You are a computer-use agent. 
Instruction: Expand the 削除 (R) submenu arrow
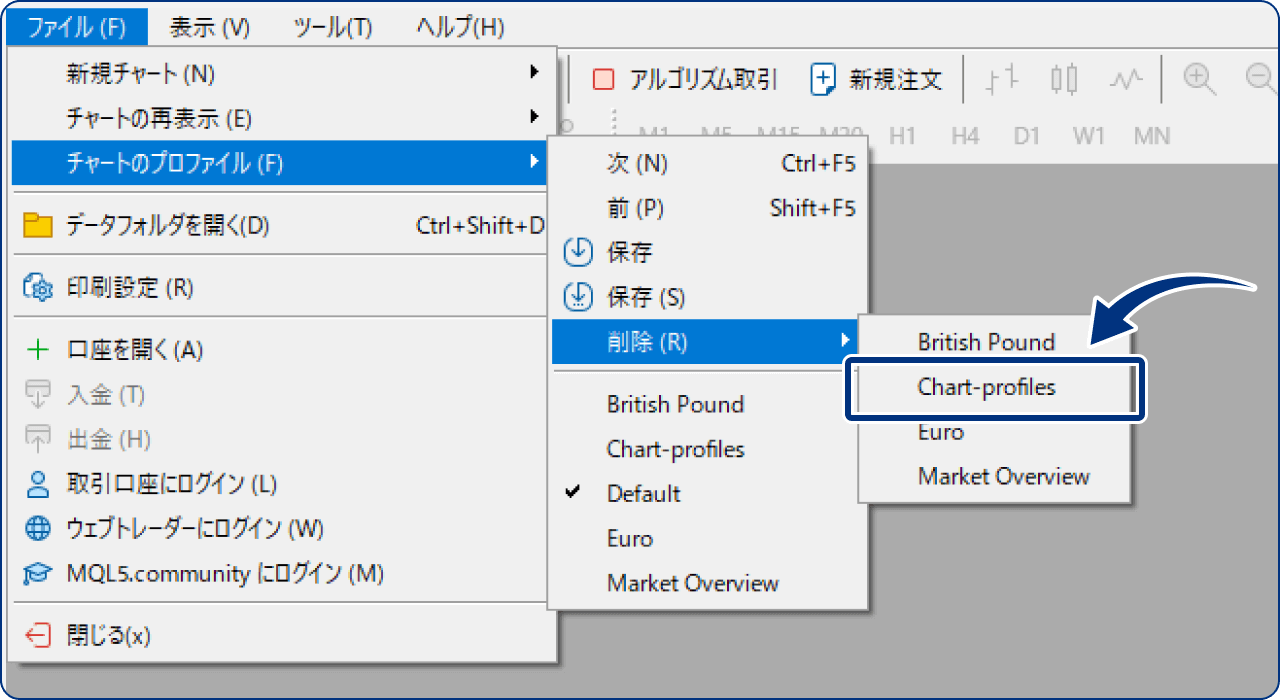point(847,342)
